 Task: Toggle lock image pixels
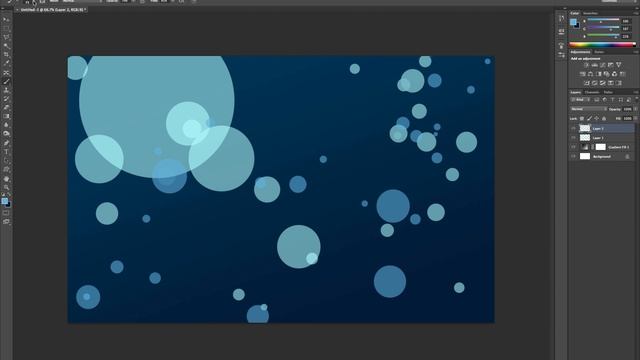[x=589, y=118]
